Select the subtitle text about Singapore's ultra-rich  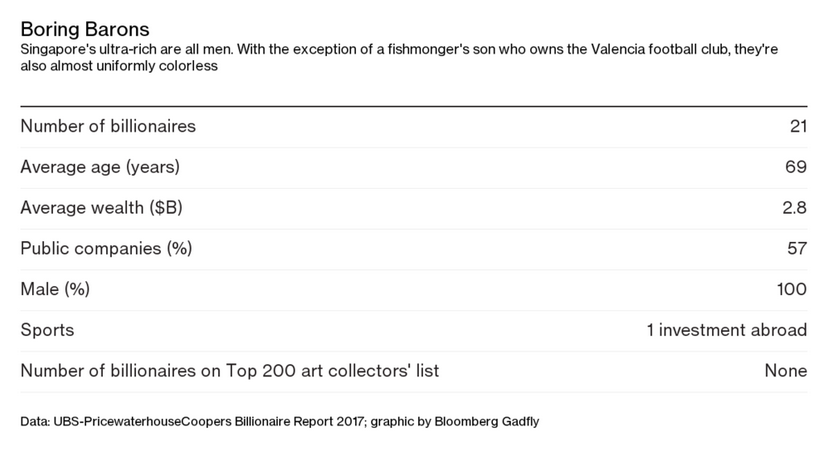tap(399, 57)
